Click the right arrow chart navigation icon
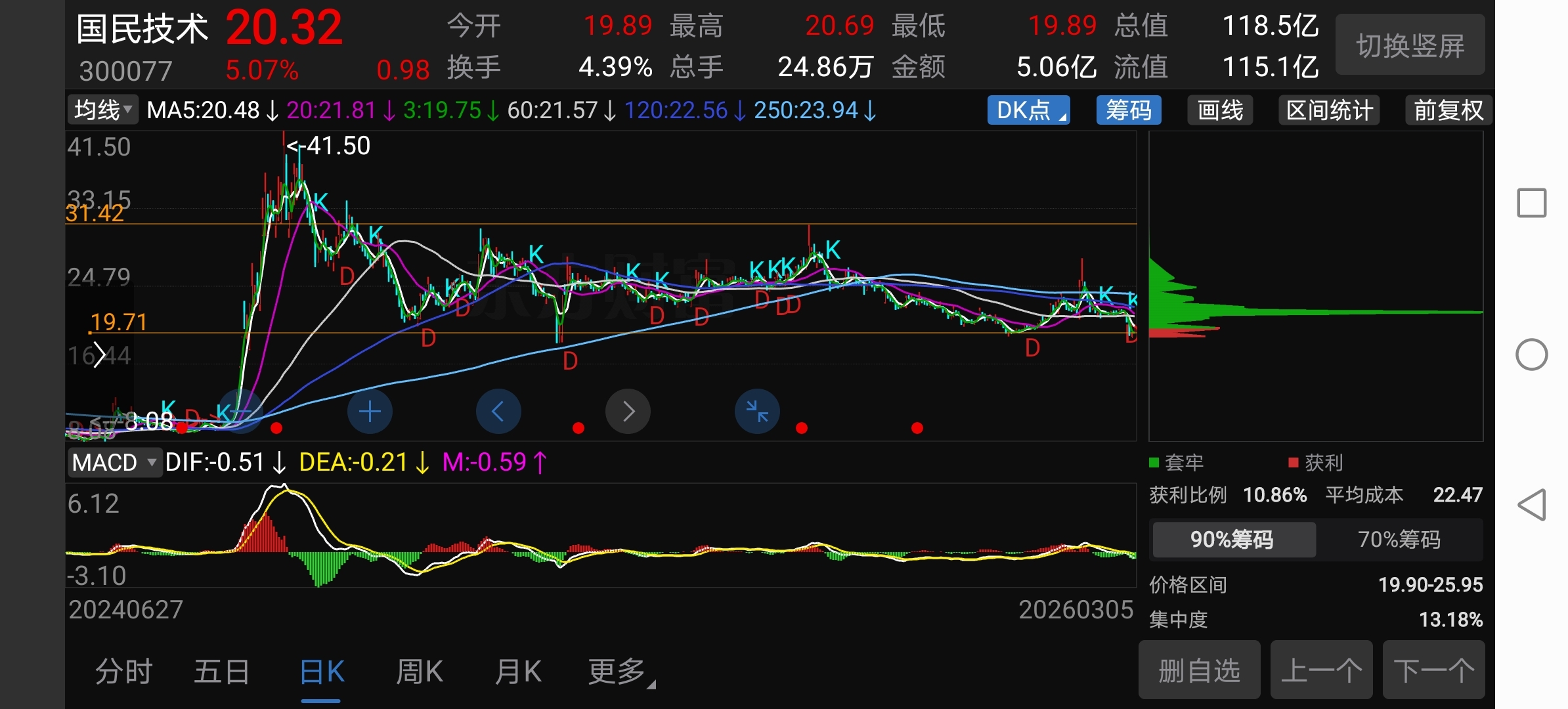Viewport: 1568px width, 709px height. pyautogui.click(x=628, y=412)
